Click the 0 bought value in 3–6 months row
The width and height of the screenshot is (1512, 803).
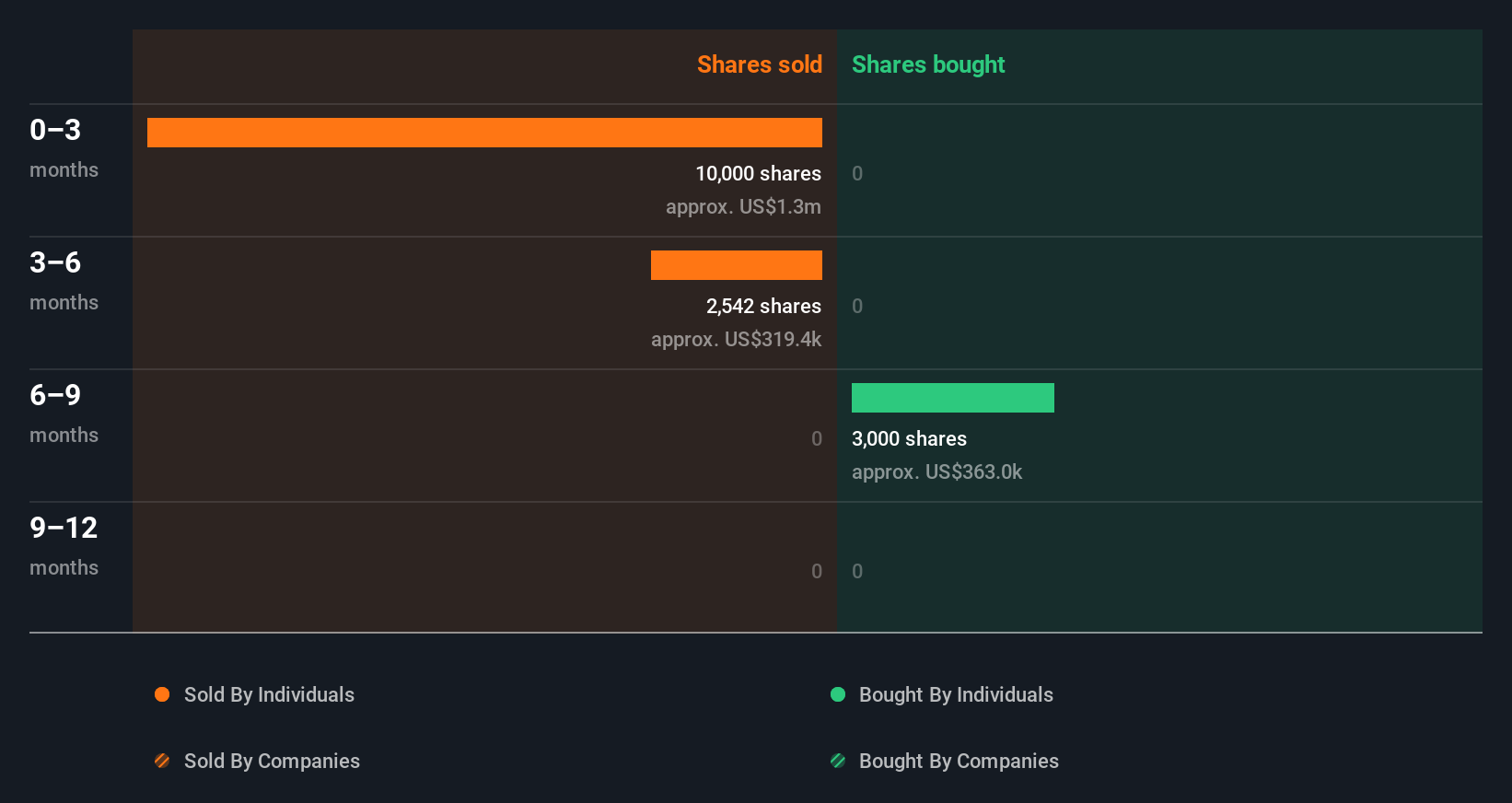click(857, 306)
